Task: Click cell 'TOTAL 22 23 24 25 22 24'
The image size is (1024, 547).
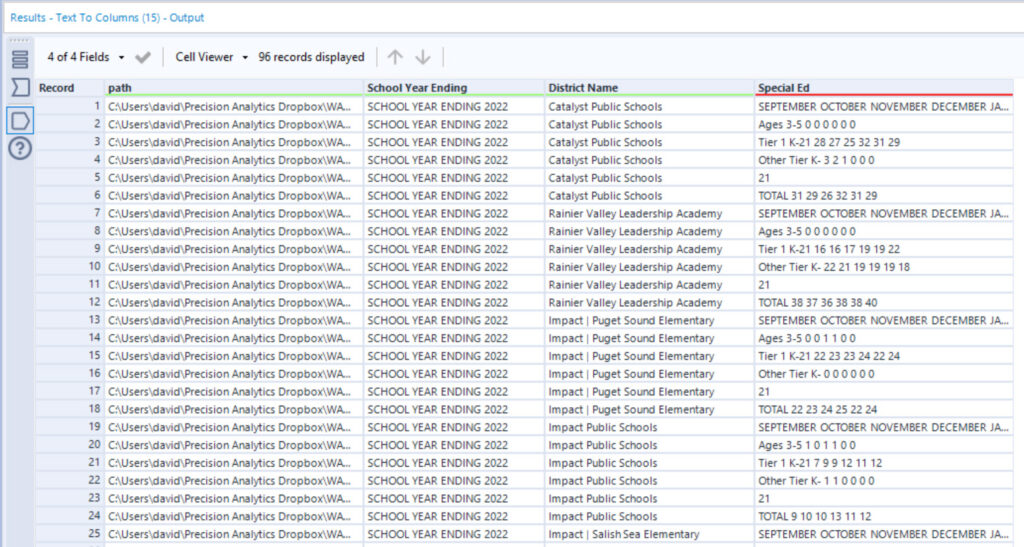Action: (884, 409)
